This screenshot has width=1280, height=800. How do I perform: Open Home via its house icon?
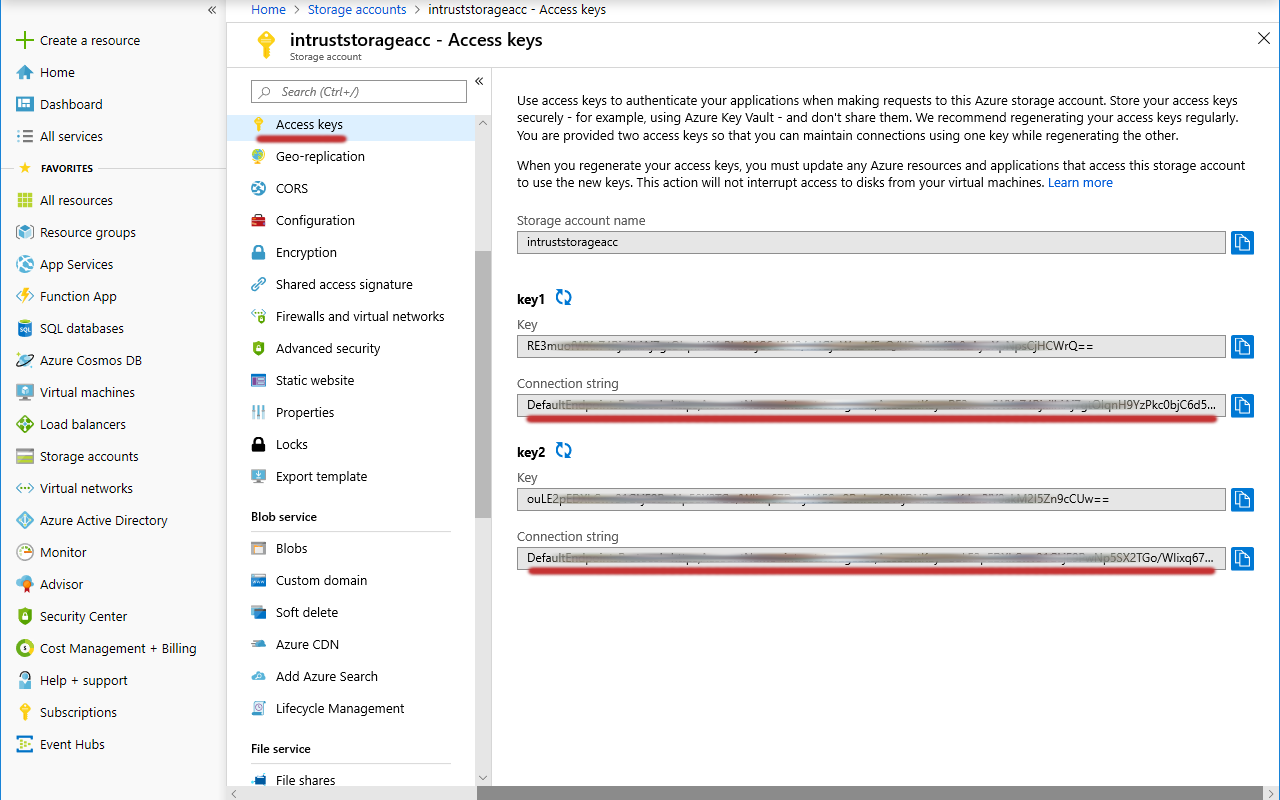click(25, 72)
